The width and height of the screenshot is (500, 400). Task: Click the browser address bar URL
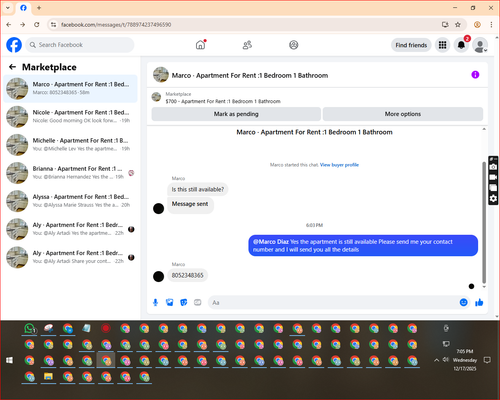(x=116, y=25)
